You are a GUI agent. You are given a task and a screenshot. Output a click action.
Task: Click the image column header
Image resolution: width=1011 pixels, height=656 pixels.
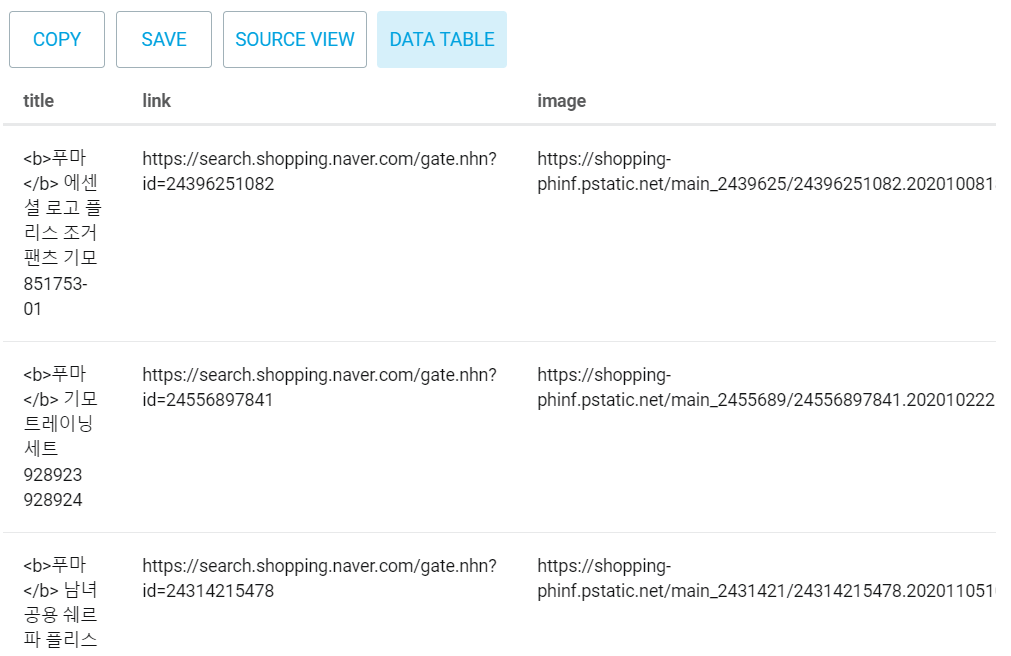562,101
